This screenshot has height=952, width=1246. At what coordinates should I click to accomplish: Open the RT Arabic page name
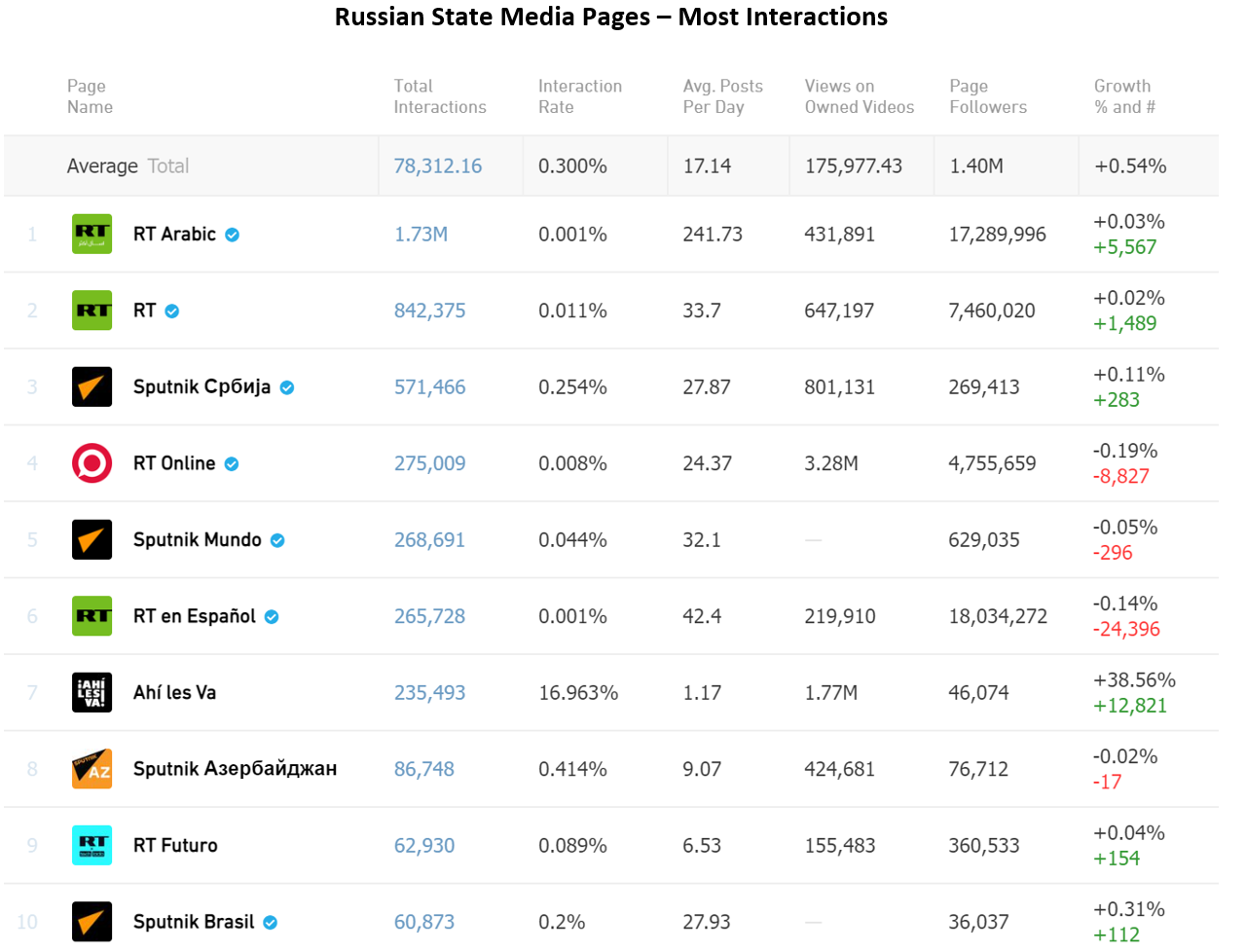pos(174,234)
